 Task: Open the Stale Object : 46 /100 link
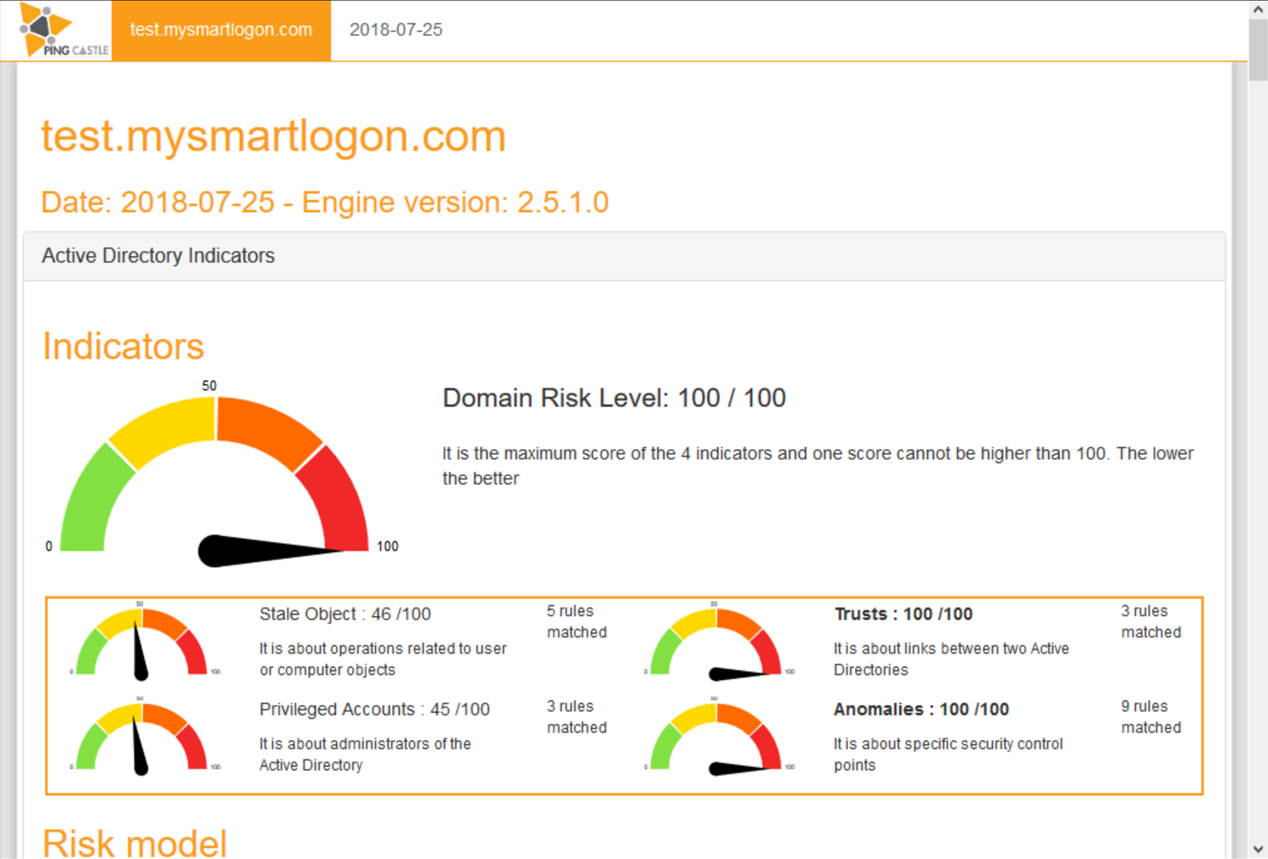[345, 614]
